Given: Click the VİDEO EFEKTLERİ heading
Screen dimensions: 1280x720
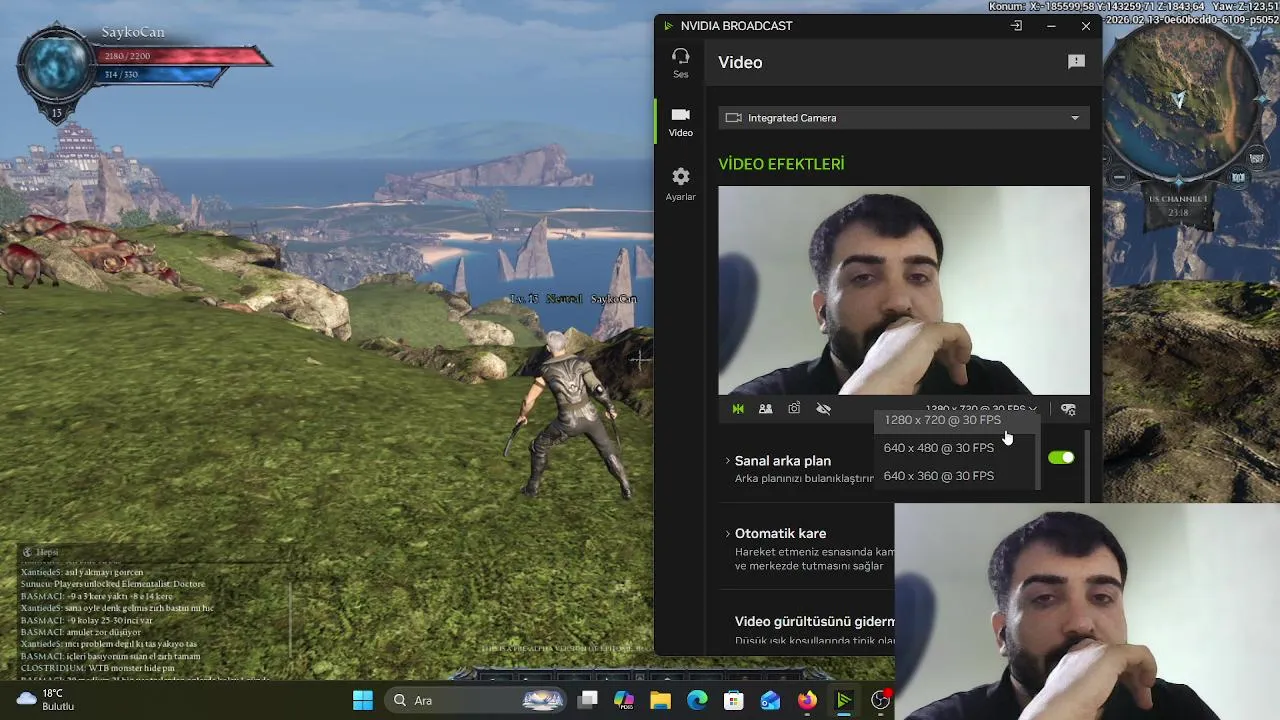Looking at the screenshot, I should click(x=781, y=164).
